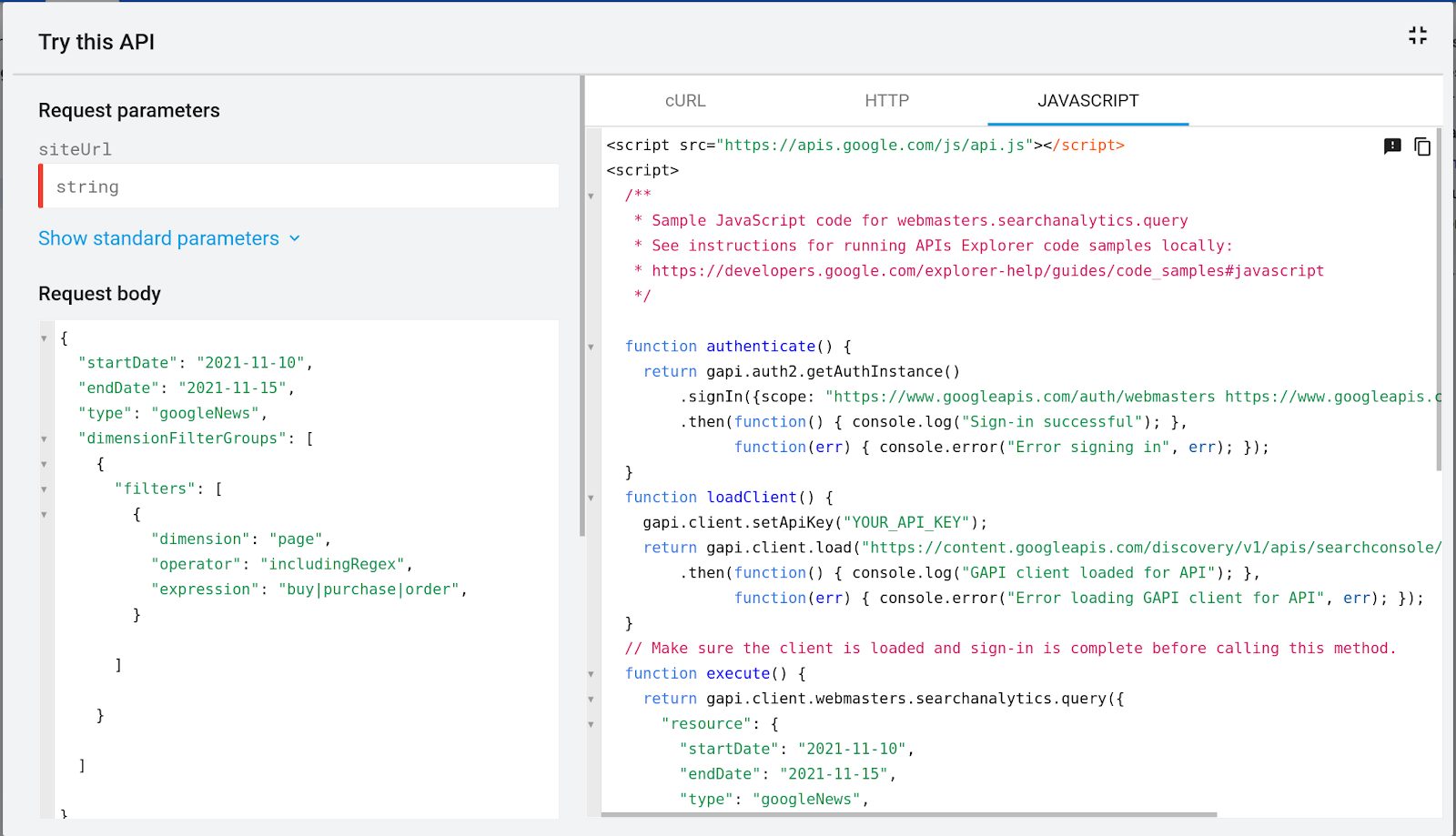Click the "includingRegex" operator value

click(333, 564)
